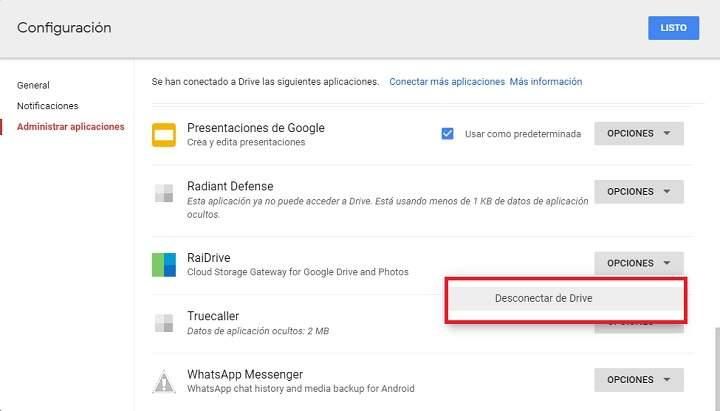Open the OPCIONES dropdown for WhatsApp Messenger
Viewport: 720px width, 411px height.
(x=638, y=380)
